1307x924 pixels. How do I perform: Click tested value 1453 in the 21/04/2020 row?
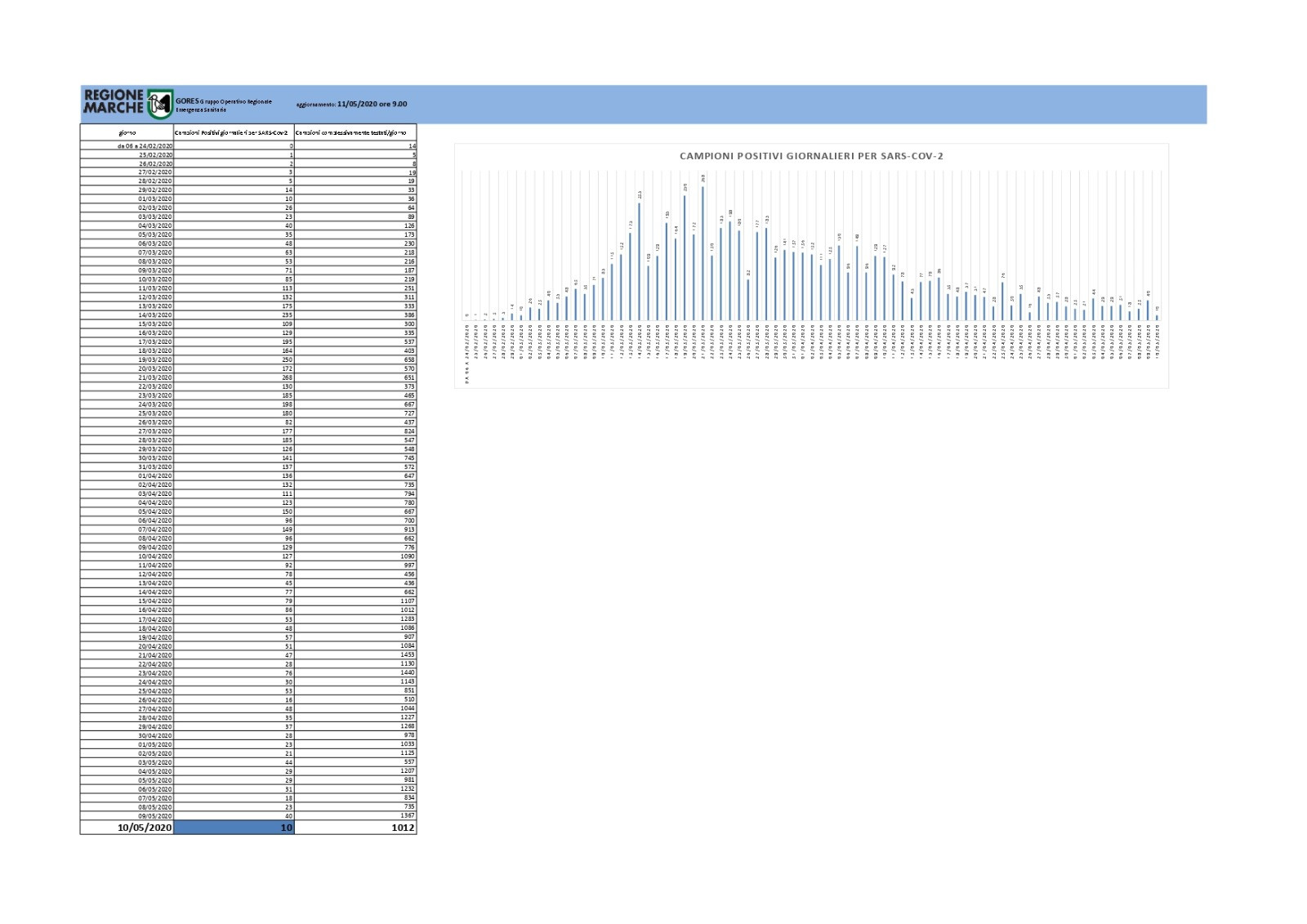pyautogui.click(x=355, y=655)
